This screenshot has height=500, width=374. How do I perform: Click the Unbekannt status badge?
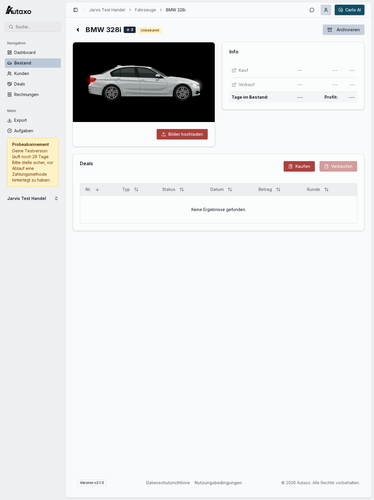(150, 30)
